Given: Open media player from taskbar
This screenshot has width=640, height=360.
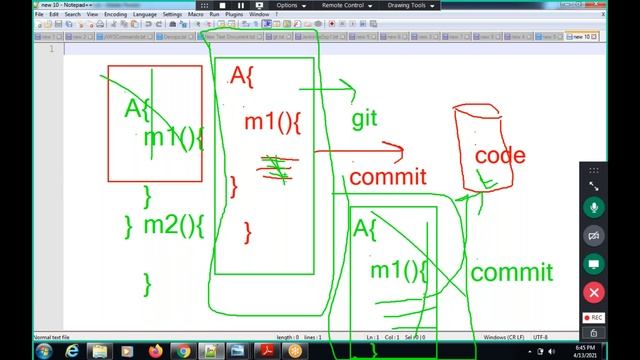Looking at the screenshot, I should (127, 351).
